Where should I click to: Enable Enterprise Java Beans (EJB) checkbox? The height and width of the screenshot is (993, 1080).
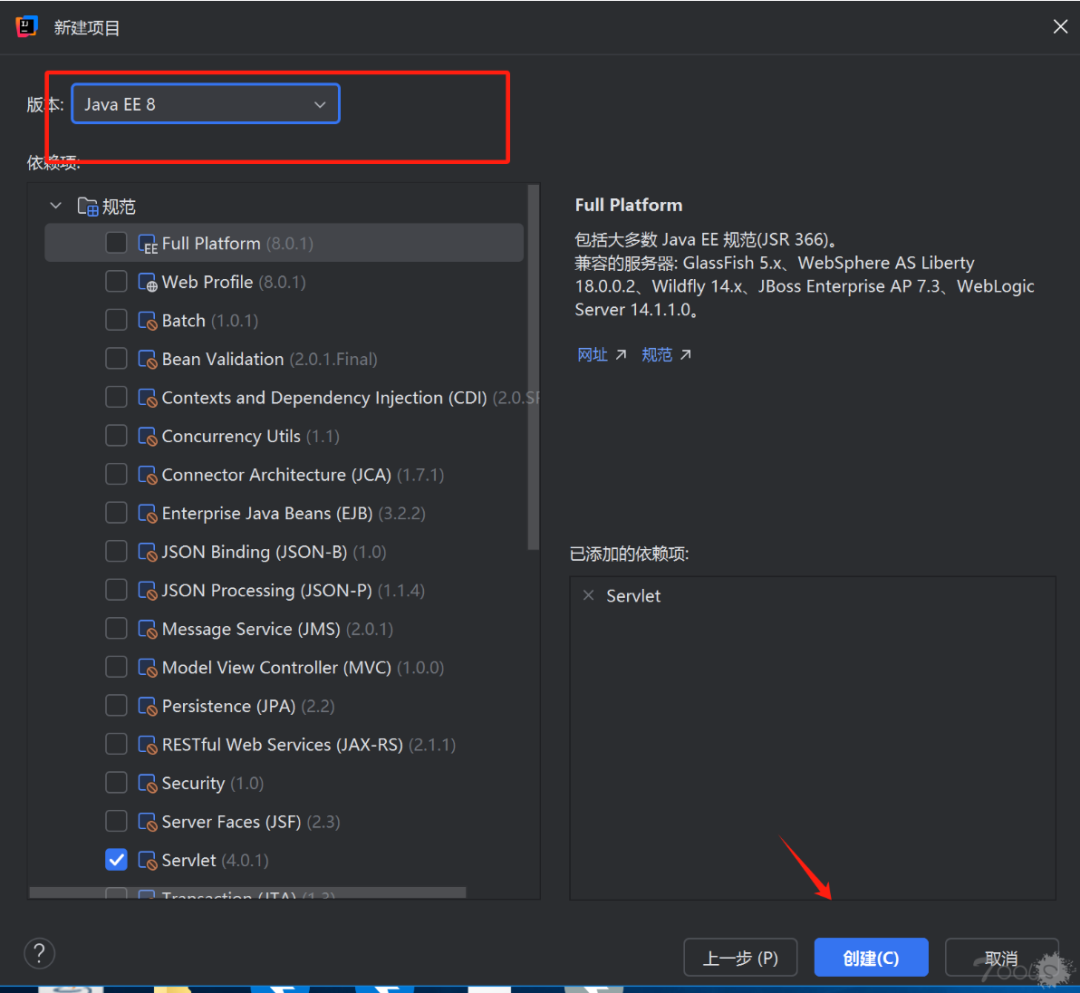click(116, 512)
